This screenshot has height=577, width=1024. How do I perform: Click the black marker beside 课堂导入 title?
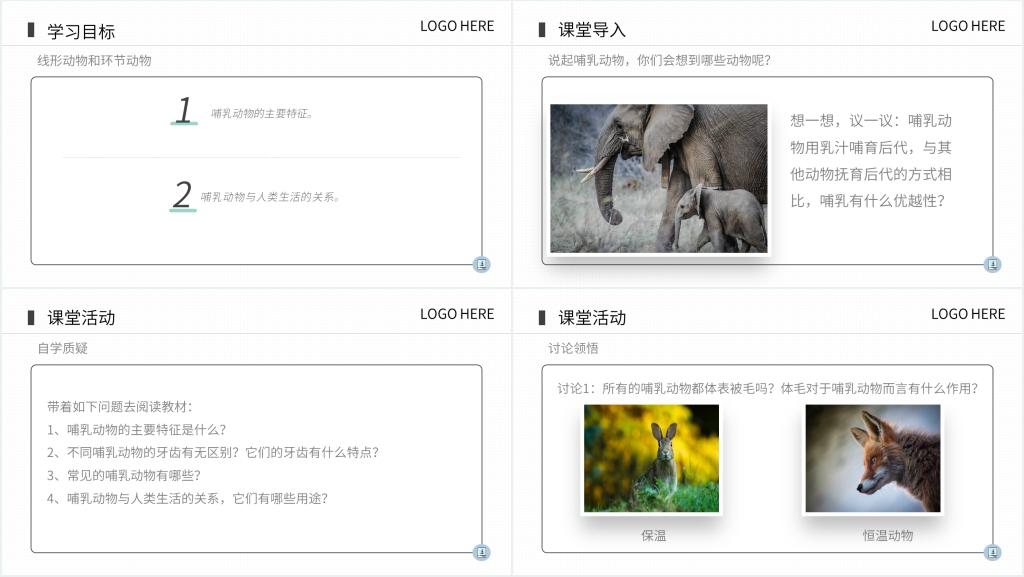coord(542,30)
